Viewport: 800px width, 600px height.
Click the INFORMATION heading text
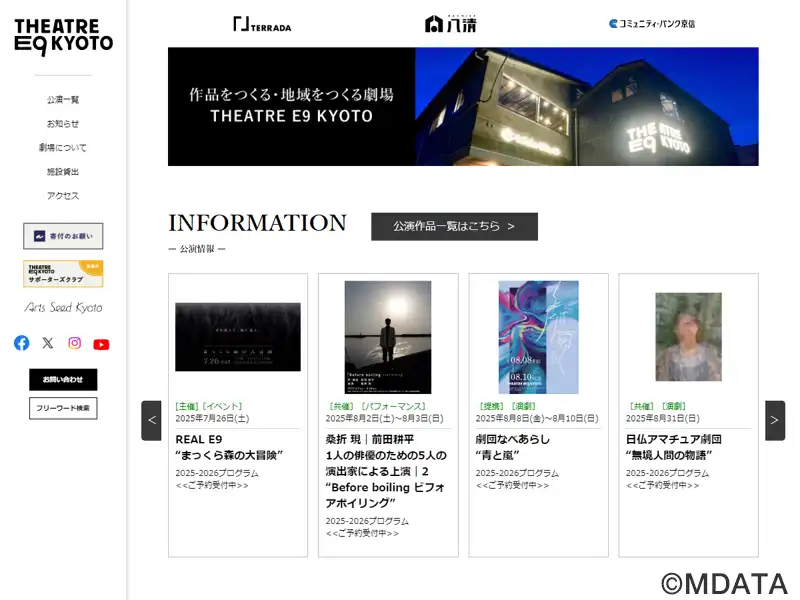(x=258, y=223)
